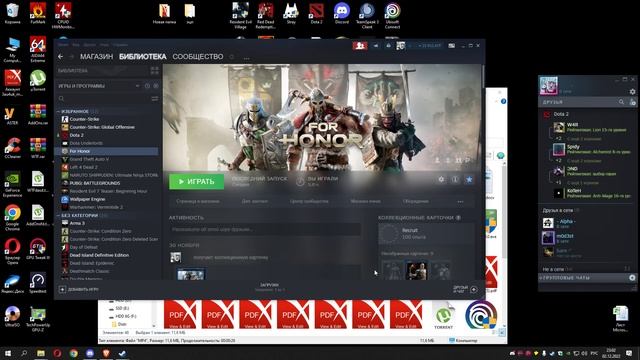The width and height of the screenshot is (640, 360).
Task: Toggle For Honor favorite star
Action: click(469, 180)
